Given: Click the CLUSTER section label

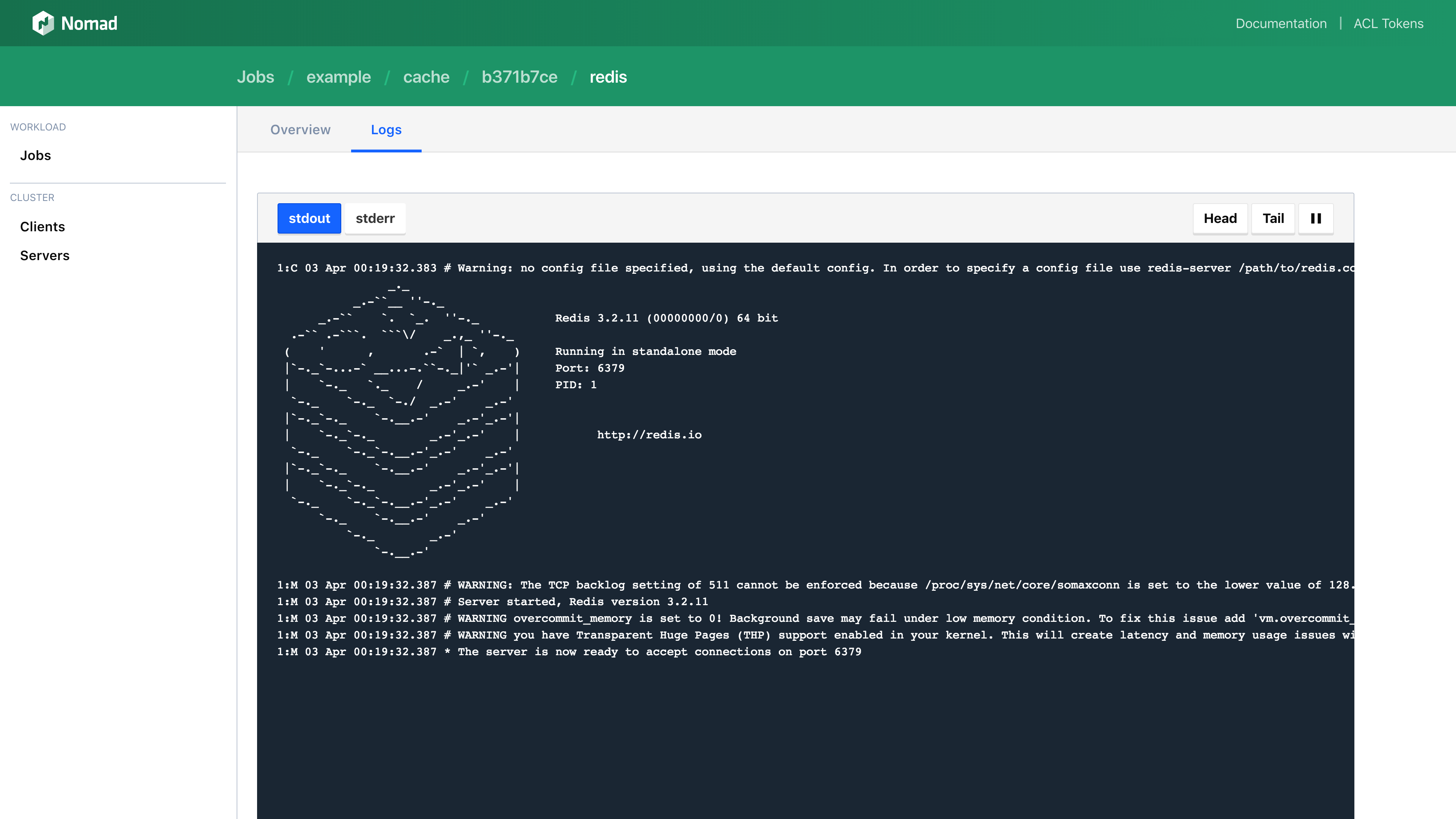Looking at the screenshot, I should click(x=32, y=198).
